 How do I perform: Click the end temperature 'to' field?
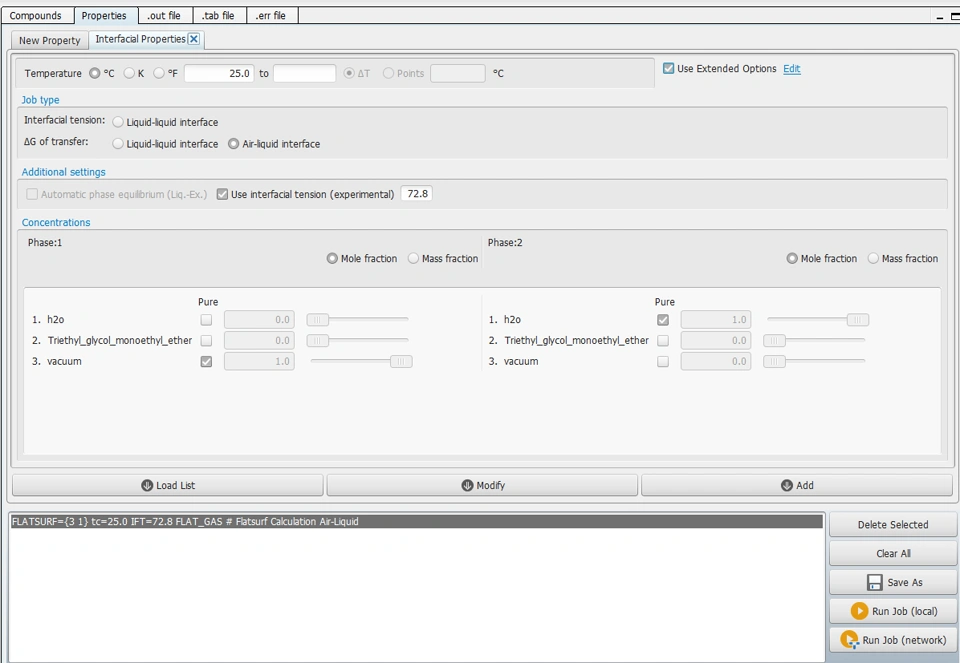pyautogui.click(x=304, y=73)
